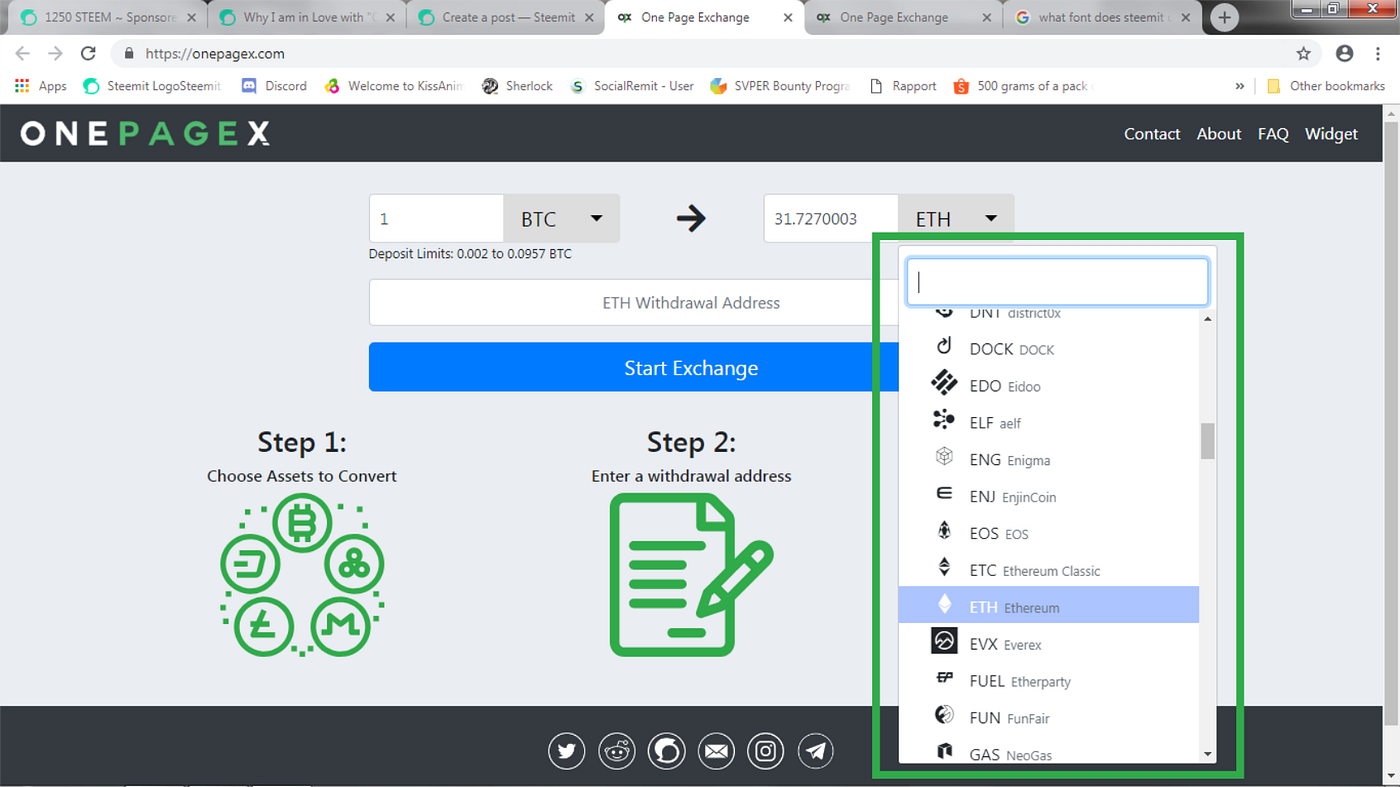The height and width of the screenshot is (787, 1400).
Task: Open the Rapport bookmark
Action: tap(903, 86)
